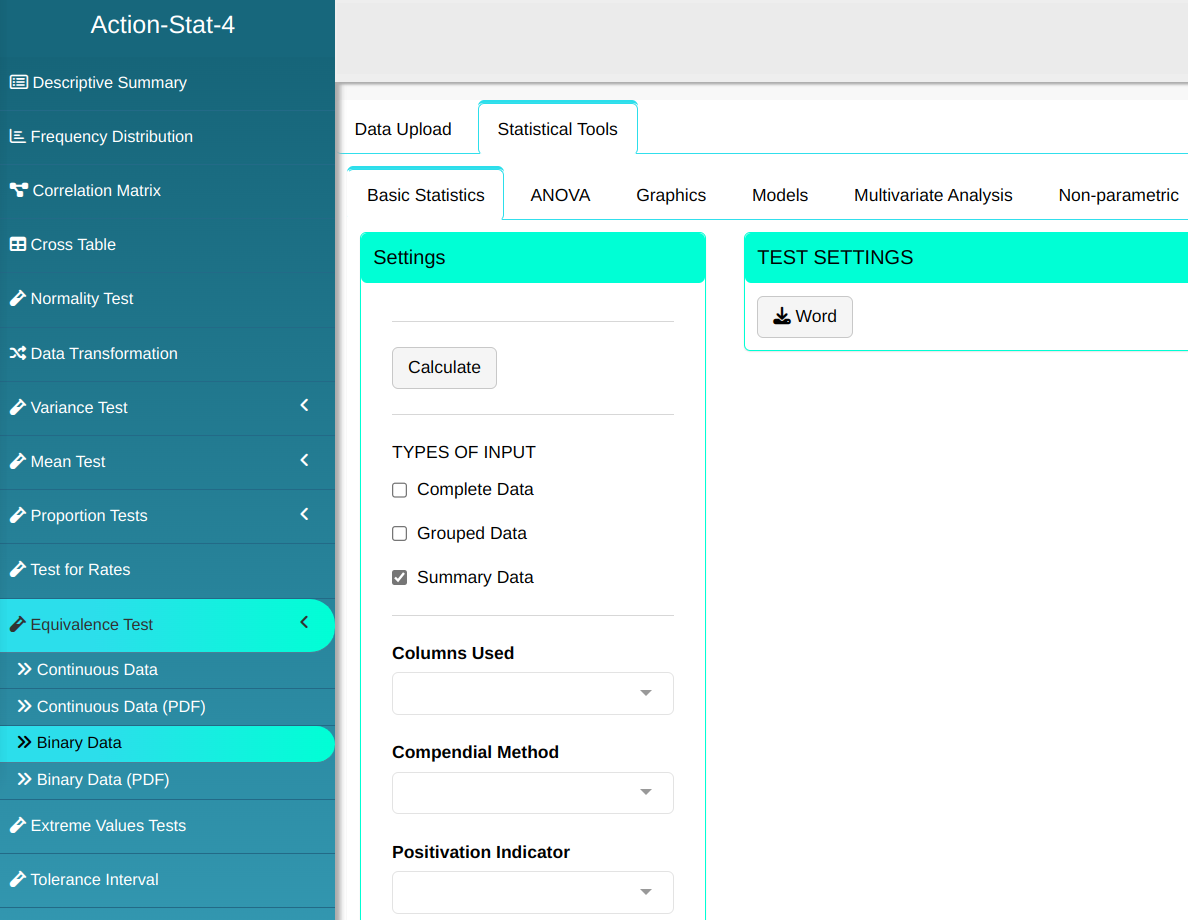Image resolution: width=1188 pixels, height=920 pixels.
Task: Open the Columns Used dropdown
Action: pyautogui.click(x=532, y=694)
